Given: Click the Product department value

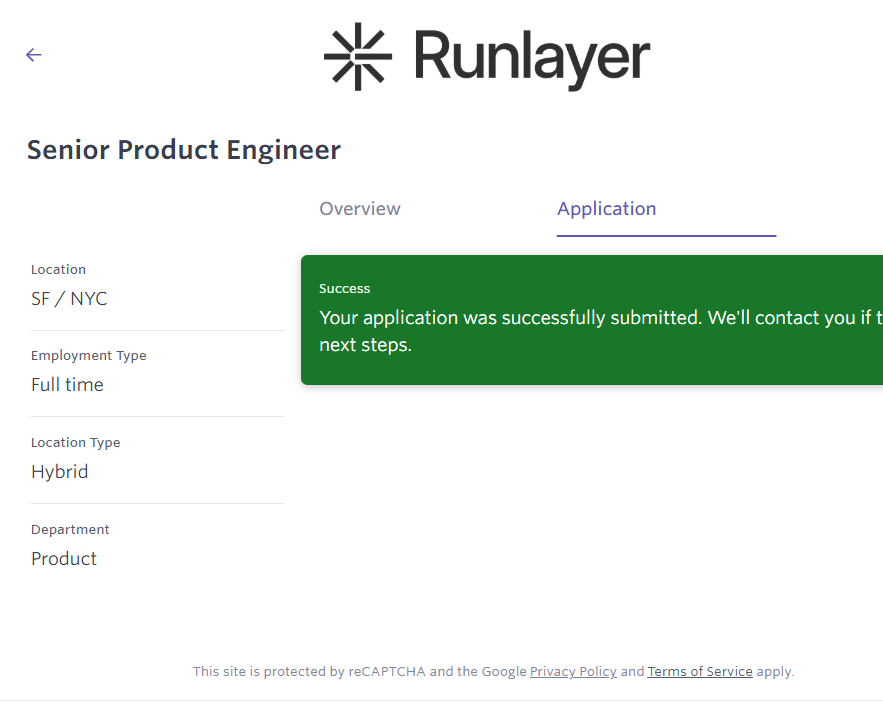Looking at the screenshot, I should [x=64, y=559].
